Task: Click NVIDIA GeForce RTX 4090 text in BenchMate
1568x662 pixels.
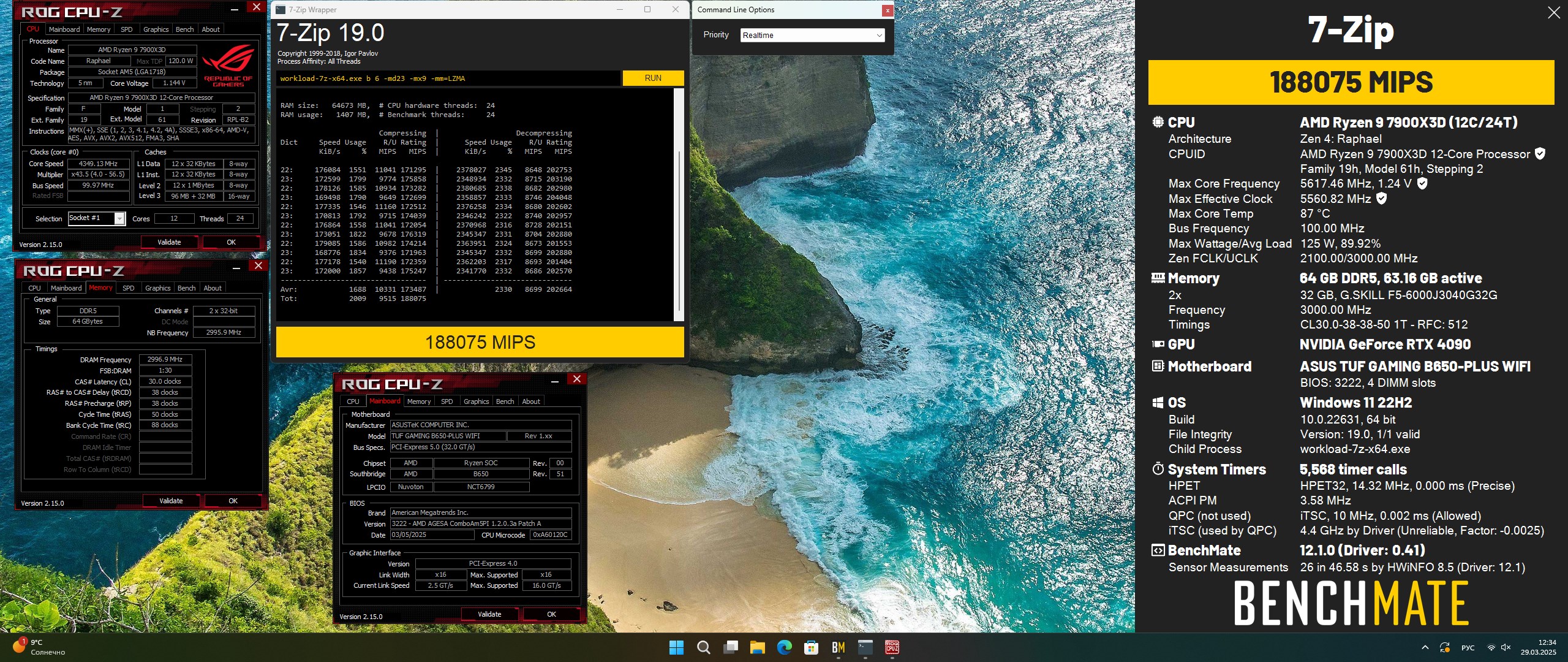Action: click(1385, 344)
